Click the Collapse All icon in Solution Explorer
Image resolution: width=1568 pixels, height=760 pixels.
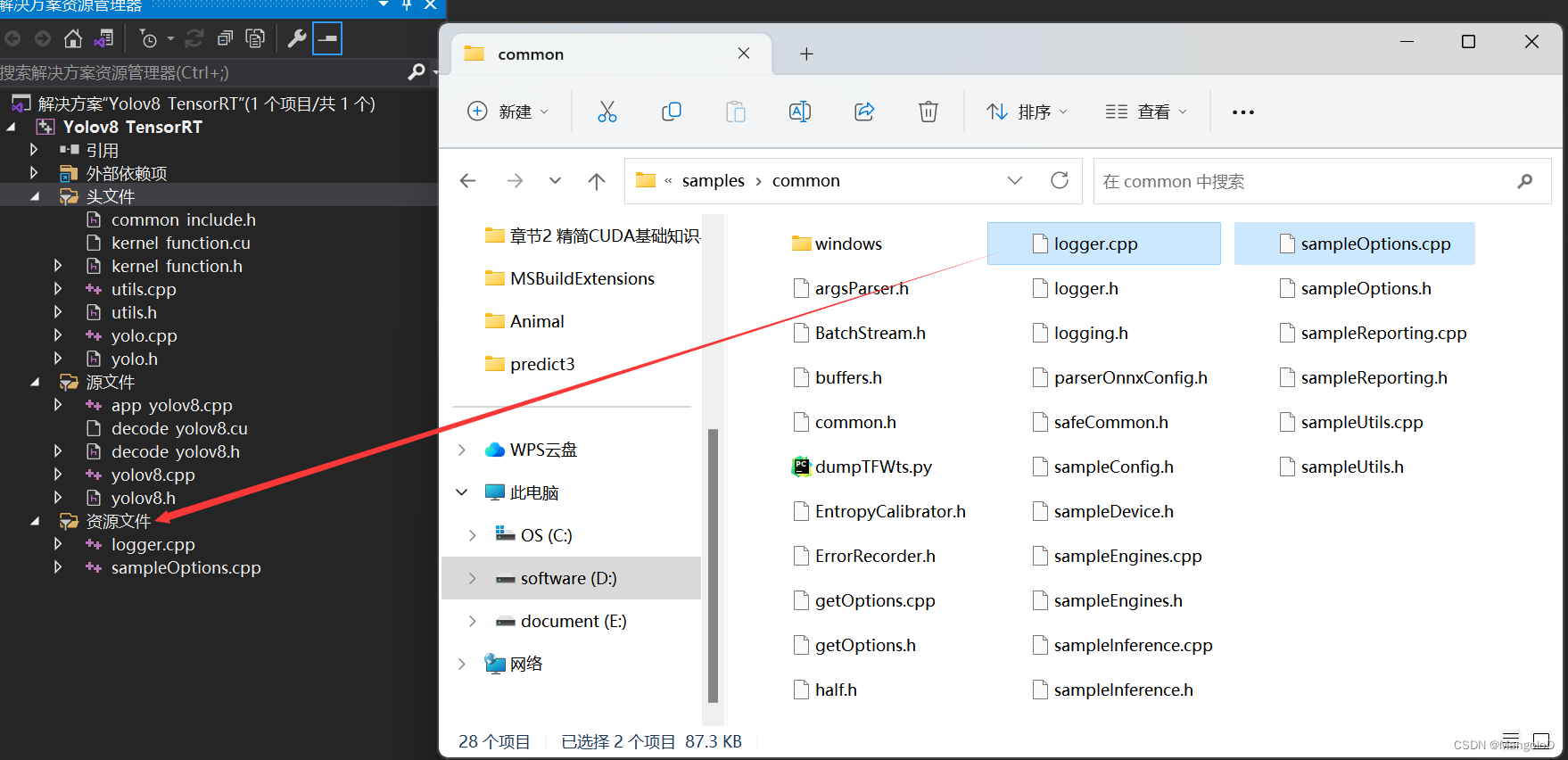(x=226, y=38)
